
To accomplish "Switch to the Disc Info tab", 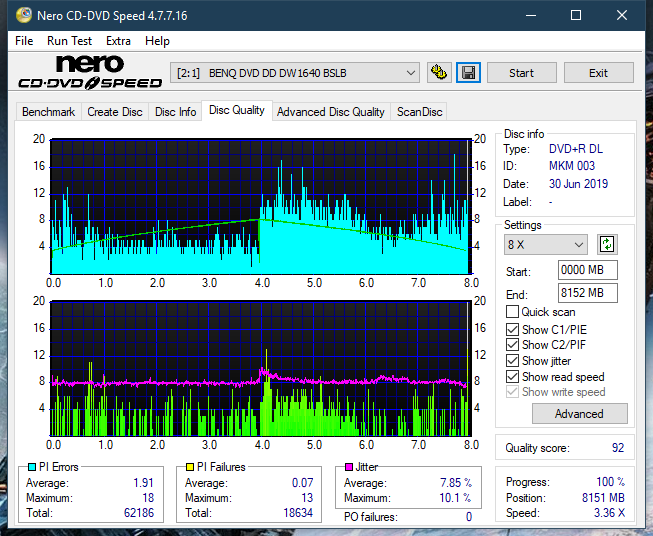I will [x=175, y=112].
